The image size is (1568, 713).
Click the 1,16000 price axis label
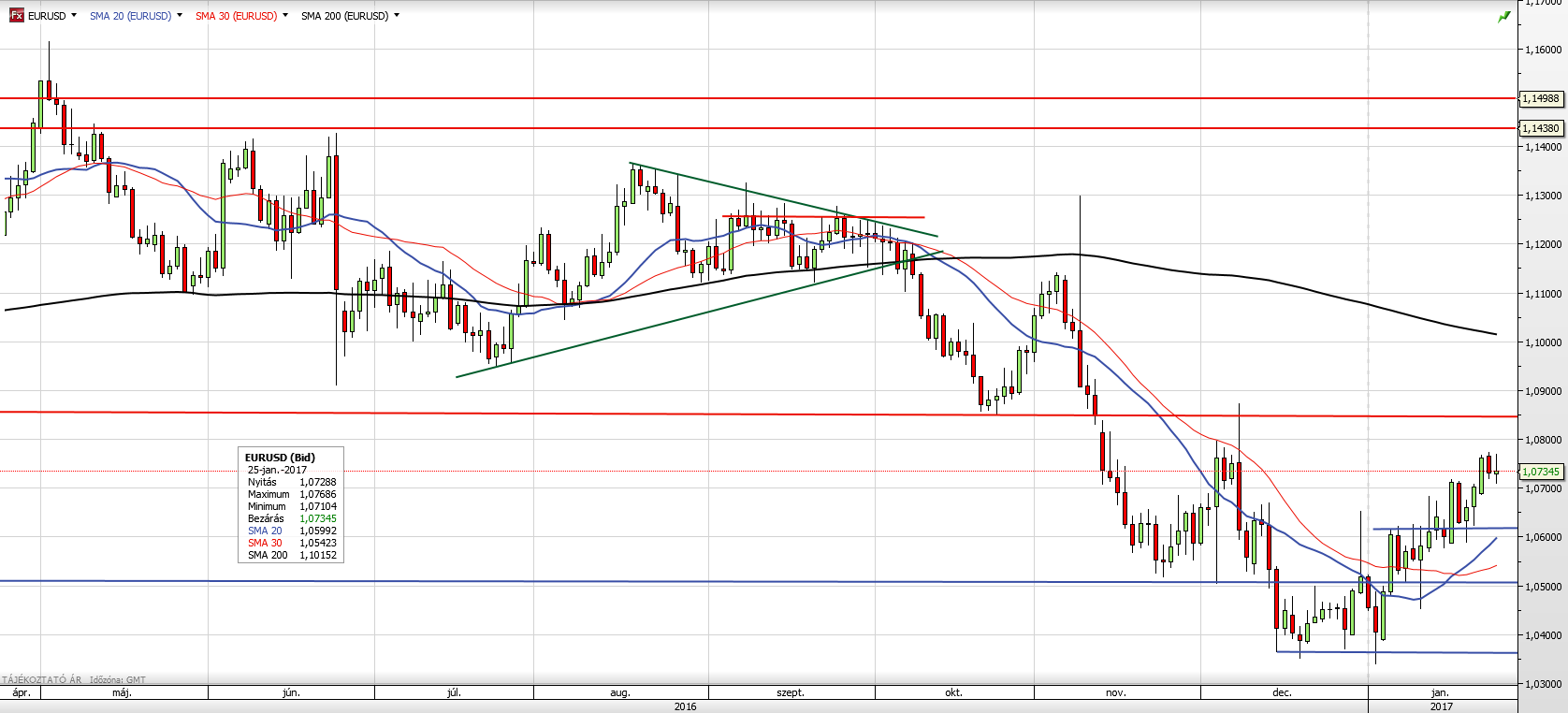click(1543, 50)
